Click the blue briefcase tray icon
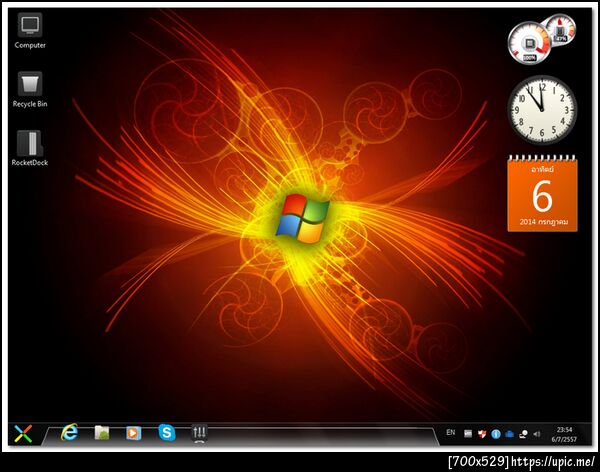The image size is (600, 472). (509, 434)
